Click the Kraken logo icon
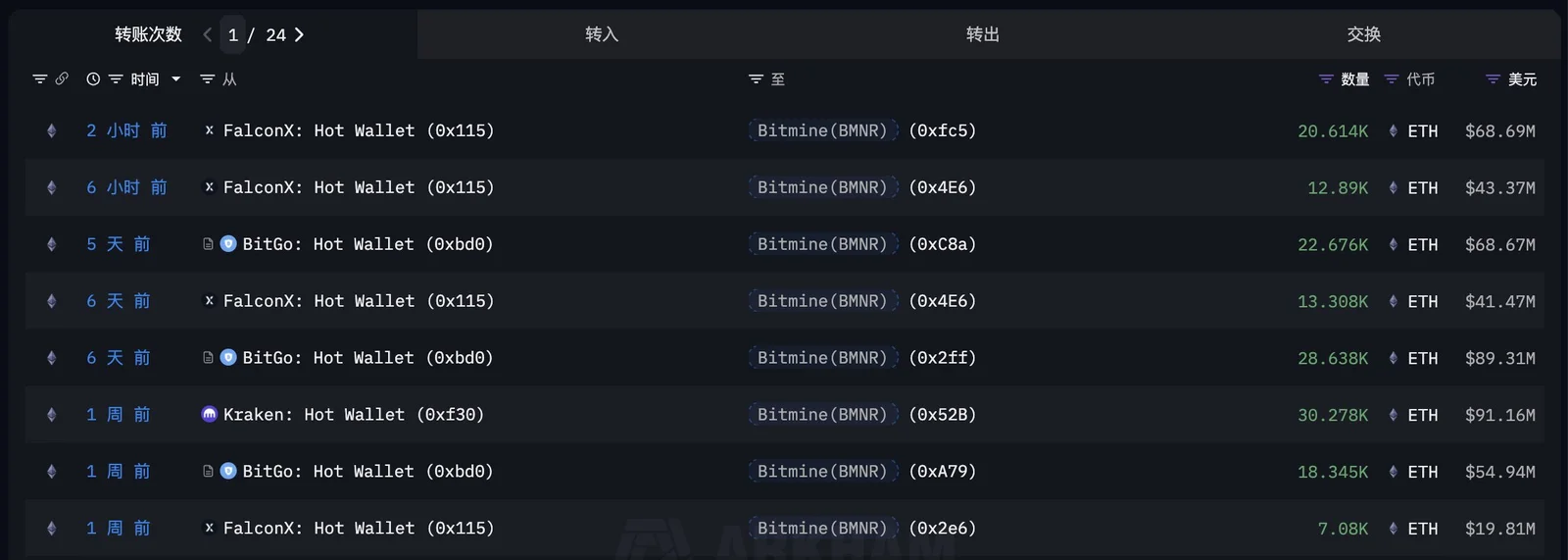1568x560 pixels. click(209, 415)
